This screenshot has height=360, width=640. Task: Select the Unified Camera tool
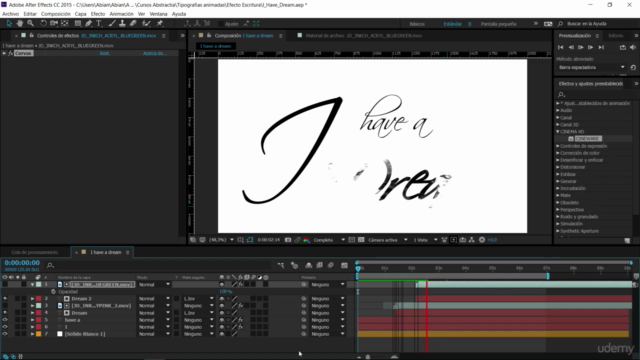tap(53, 24)
